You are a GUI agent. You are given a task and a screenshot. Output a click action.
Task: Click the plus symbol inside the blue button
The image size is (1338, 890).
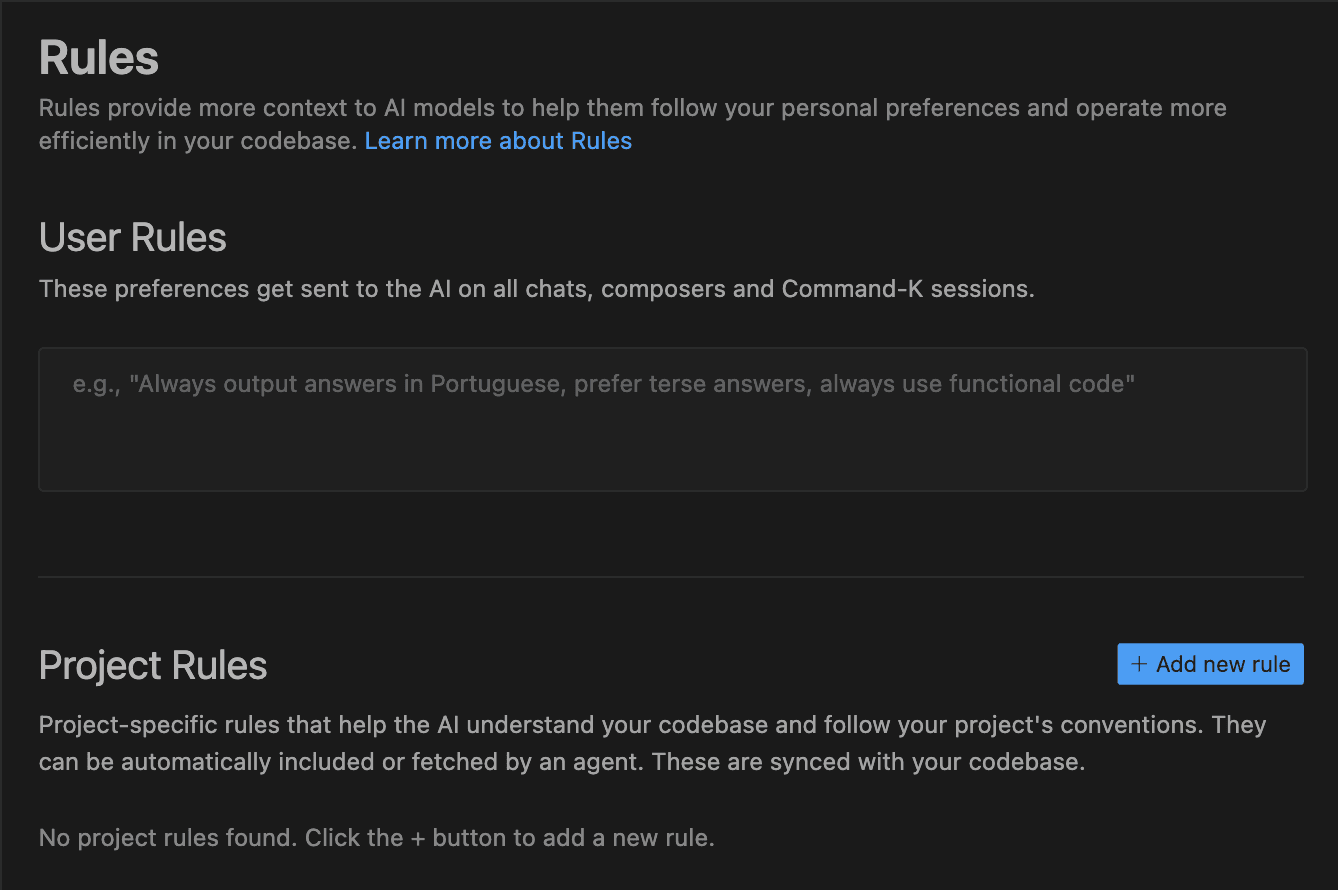point(1139,663)
